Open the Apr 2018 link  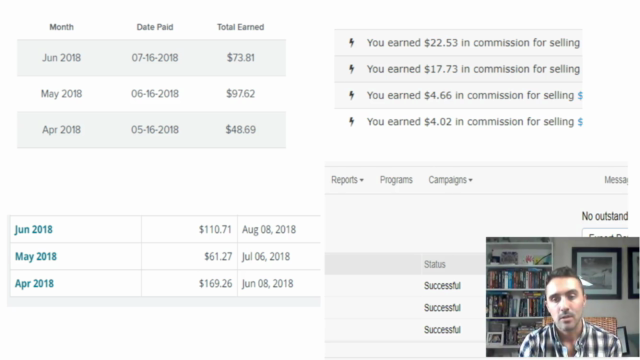34,283
